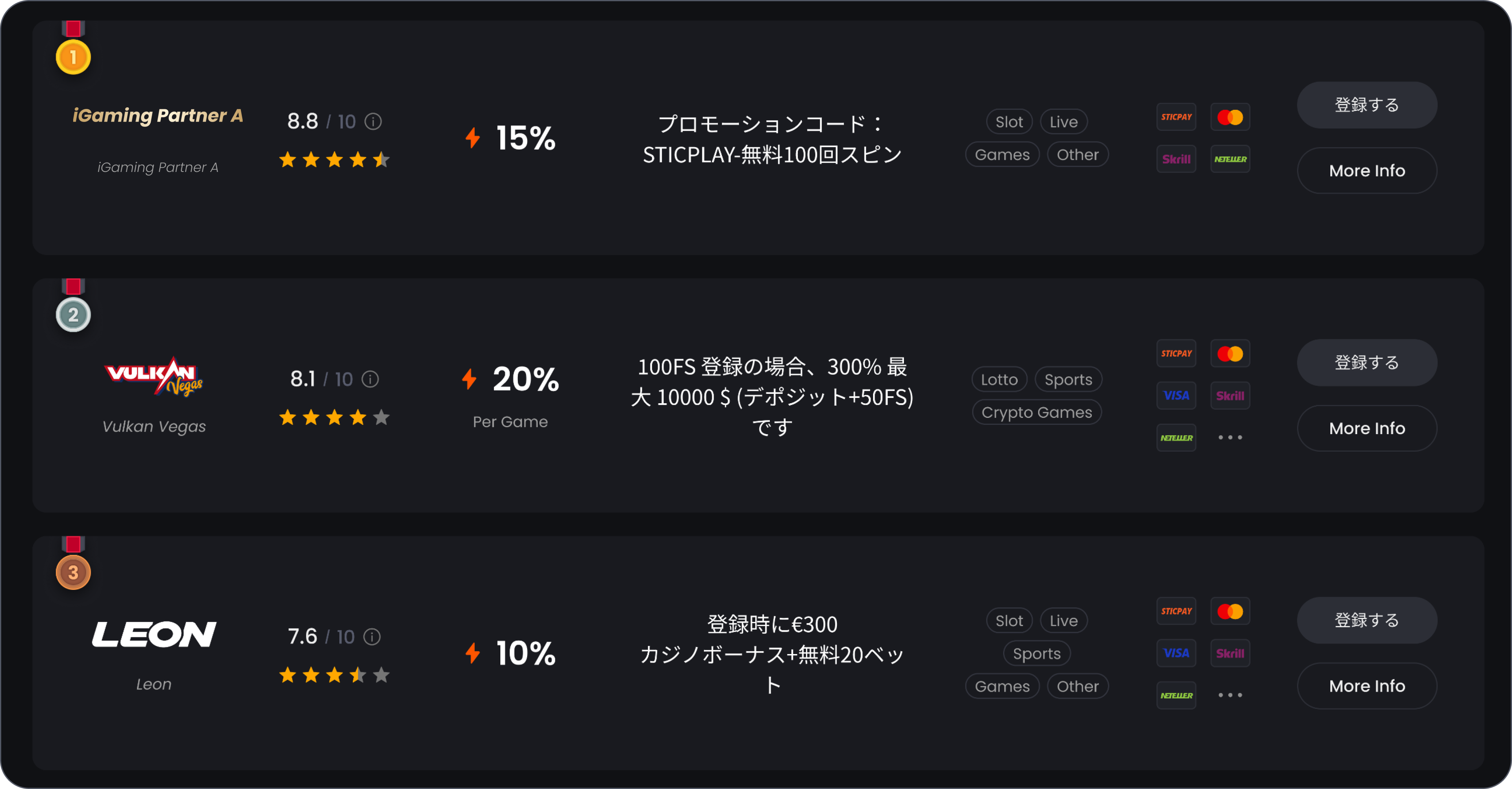This screenshot has height=789, width=1512.
Task: Choose the Sports tag in the Leon row
Action: click(x=1036, y=653)
